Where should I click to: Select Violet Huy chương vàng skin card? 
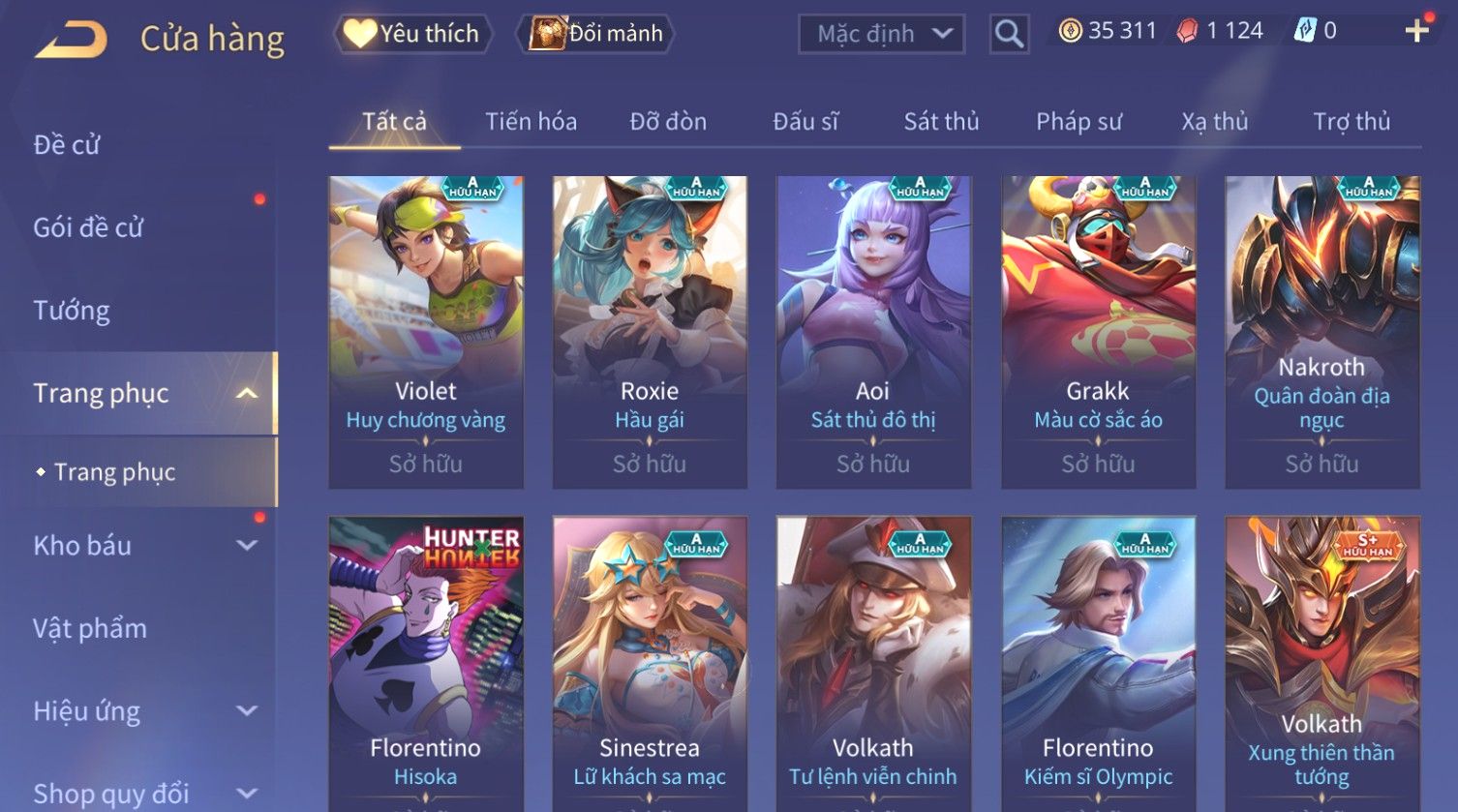coord(426,332)
